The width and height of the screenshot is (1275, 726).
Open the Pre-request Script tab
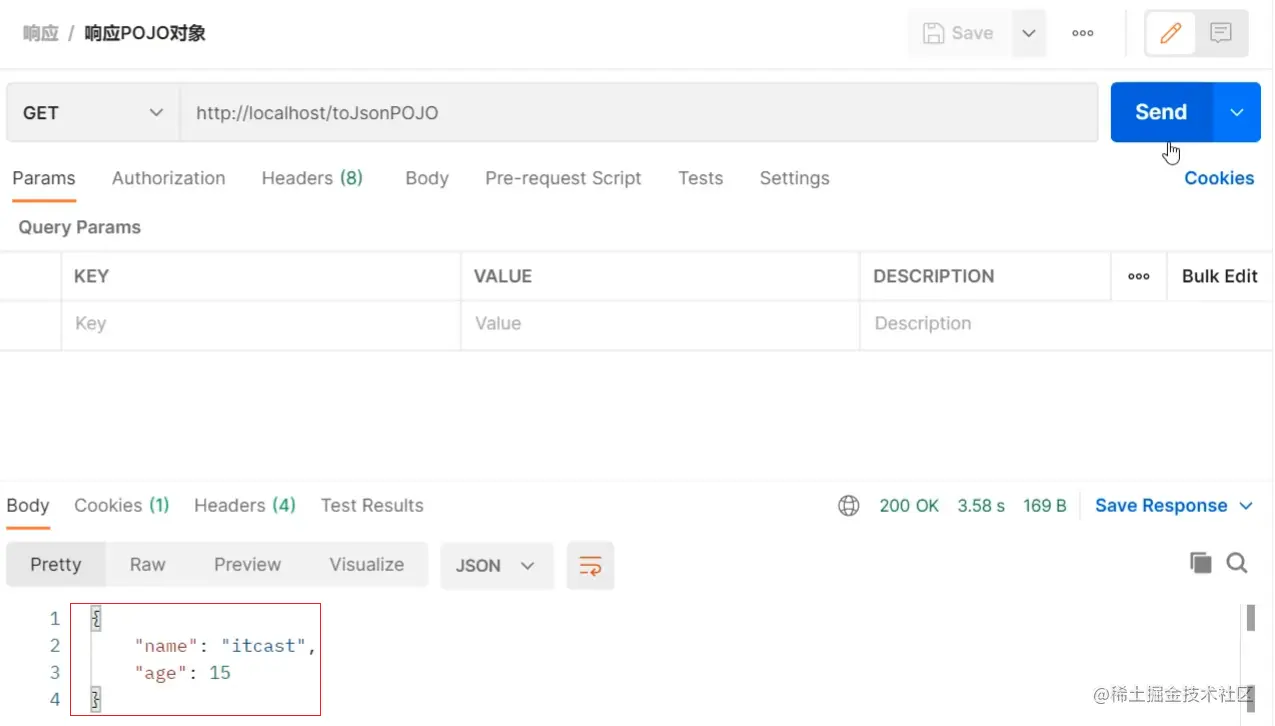click(x=563, y=178)
